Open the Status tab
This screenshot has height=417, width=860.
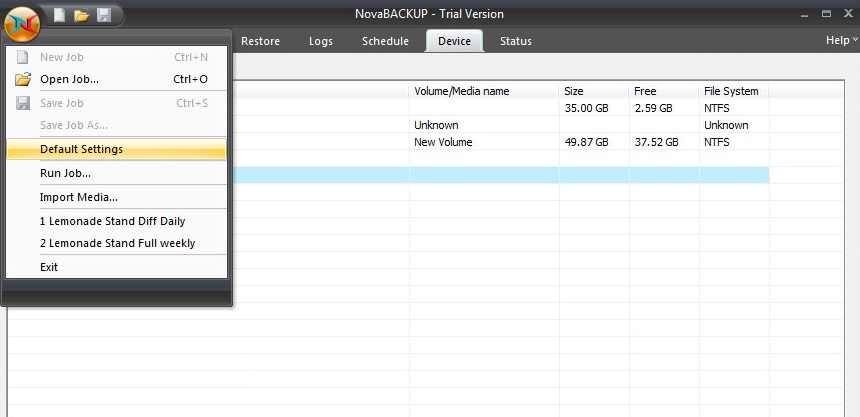(516, 41)
